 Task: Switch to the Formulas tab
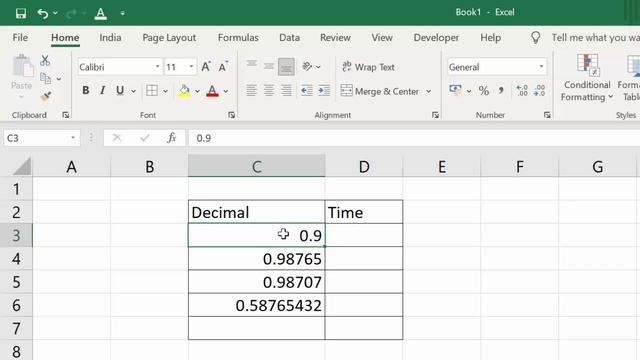tap(238, 38)
